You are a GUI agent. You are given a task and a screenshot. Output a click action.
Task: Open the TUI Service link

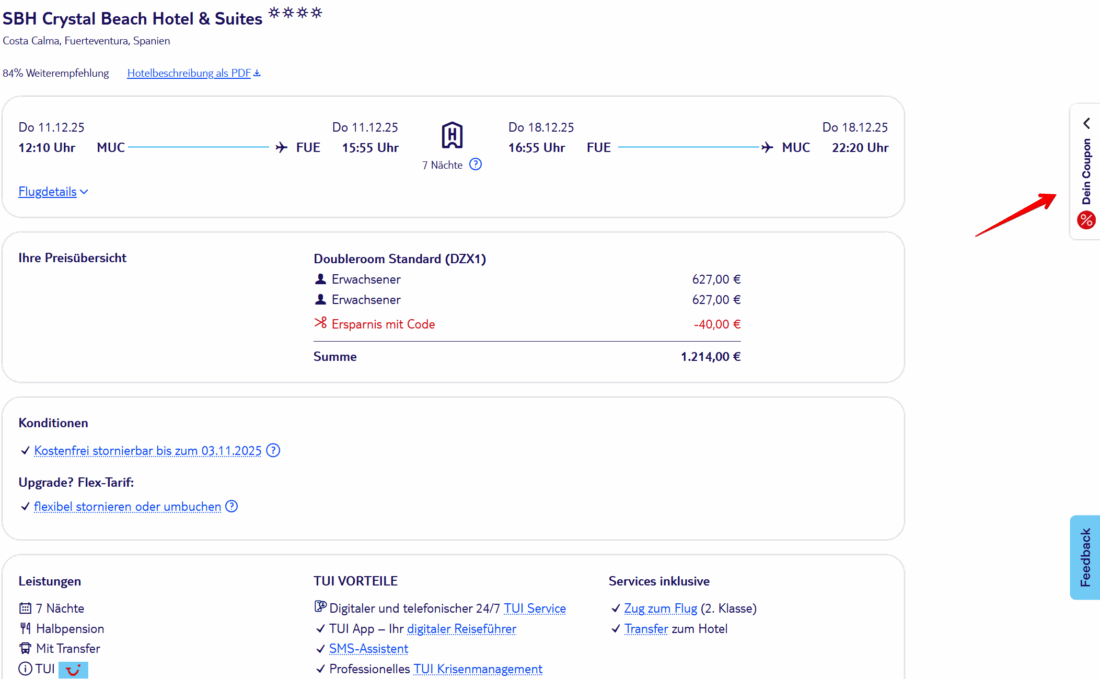point(534,608)
